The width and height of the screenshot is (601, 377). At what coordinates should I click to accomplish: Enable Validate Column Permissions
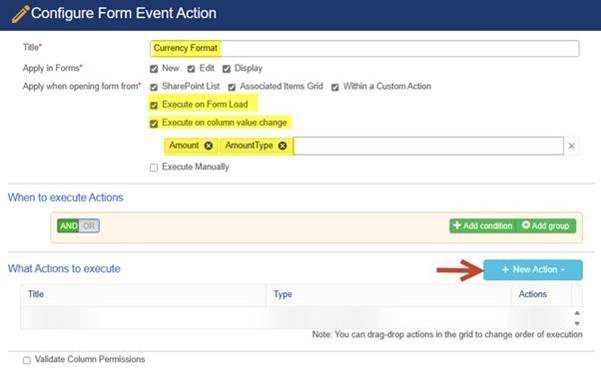click(26, 360)
